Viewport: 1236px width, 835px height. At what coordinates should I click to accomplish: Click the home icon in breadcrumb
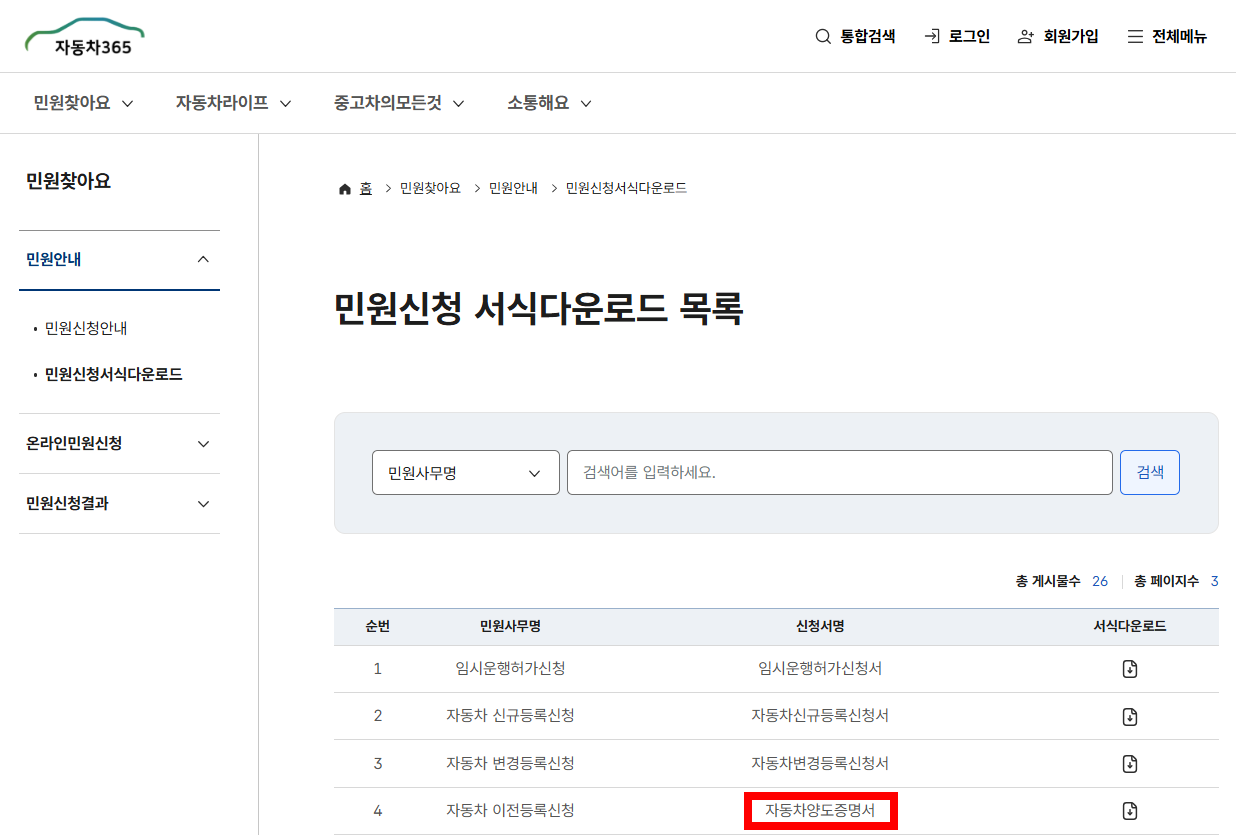click(345, 189)
